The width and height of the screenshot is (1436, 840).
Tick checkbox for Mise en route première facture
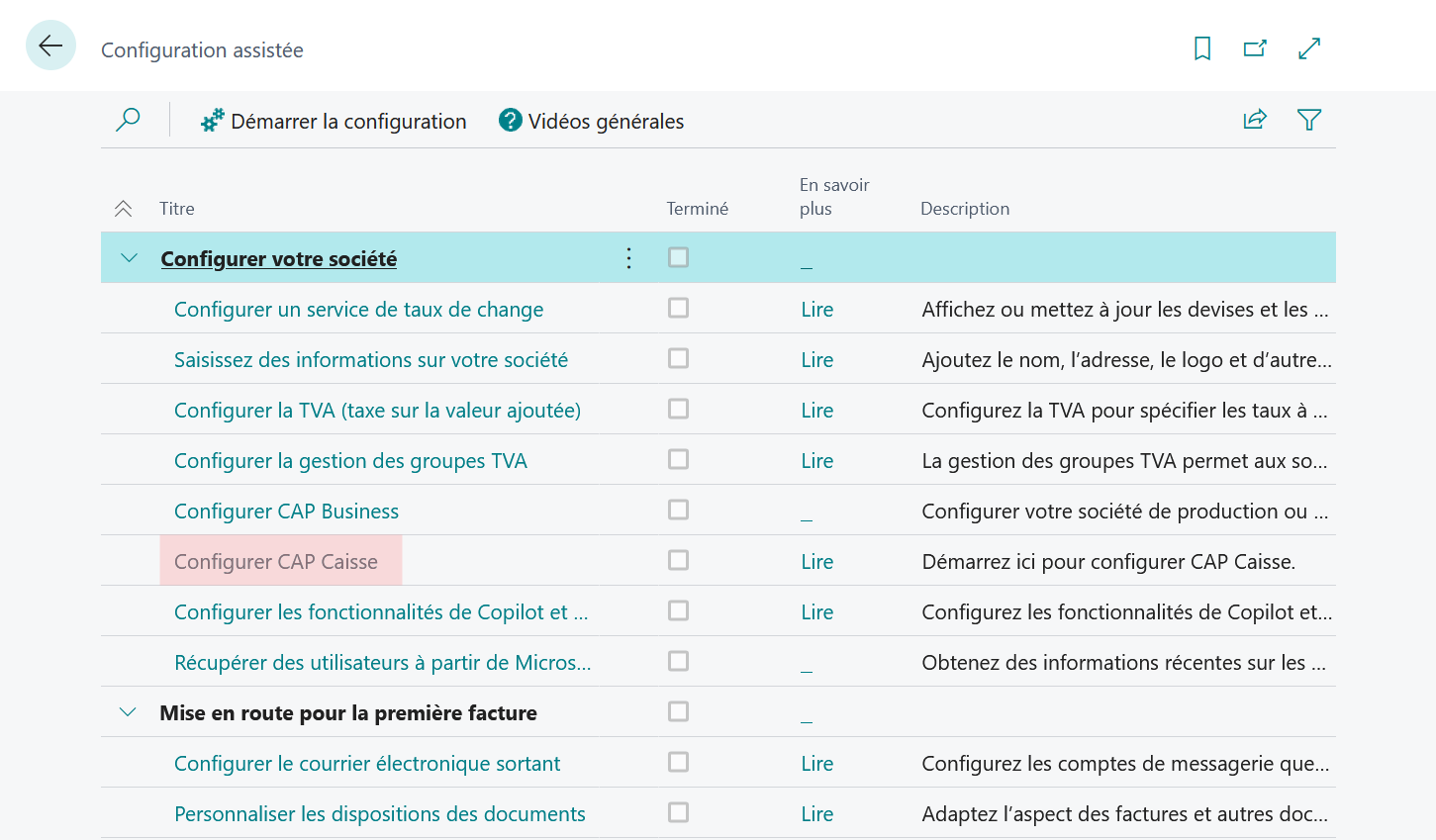(678, 711)
